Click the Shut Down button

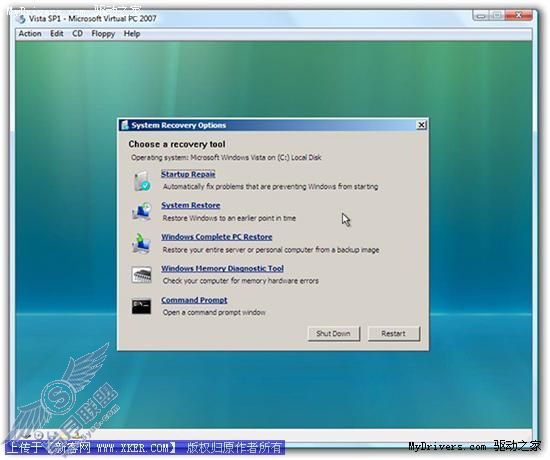[334, 333]
